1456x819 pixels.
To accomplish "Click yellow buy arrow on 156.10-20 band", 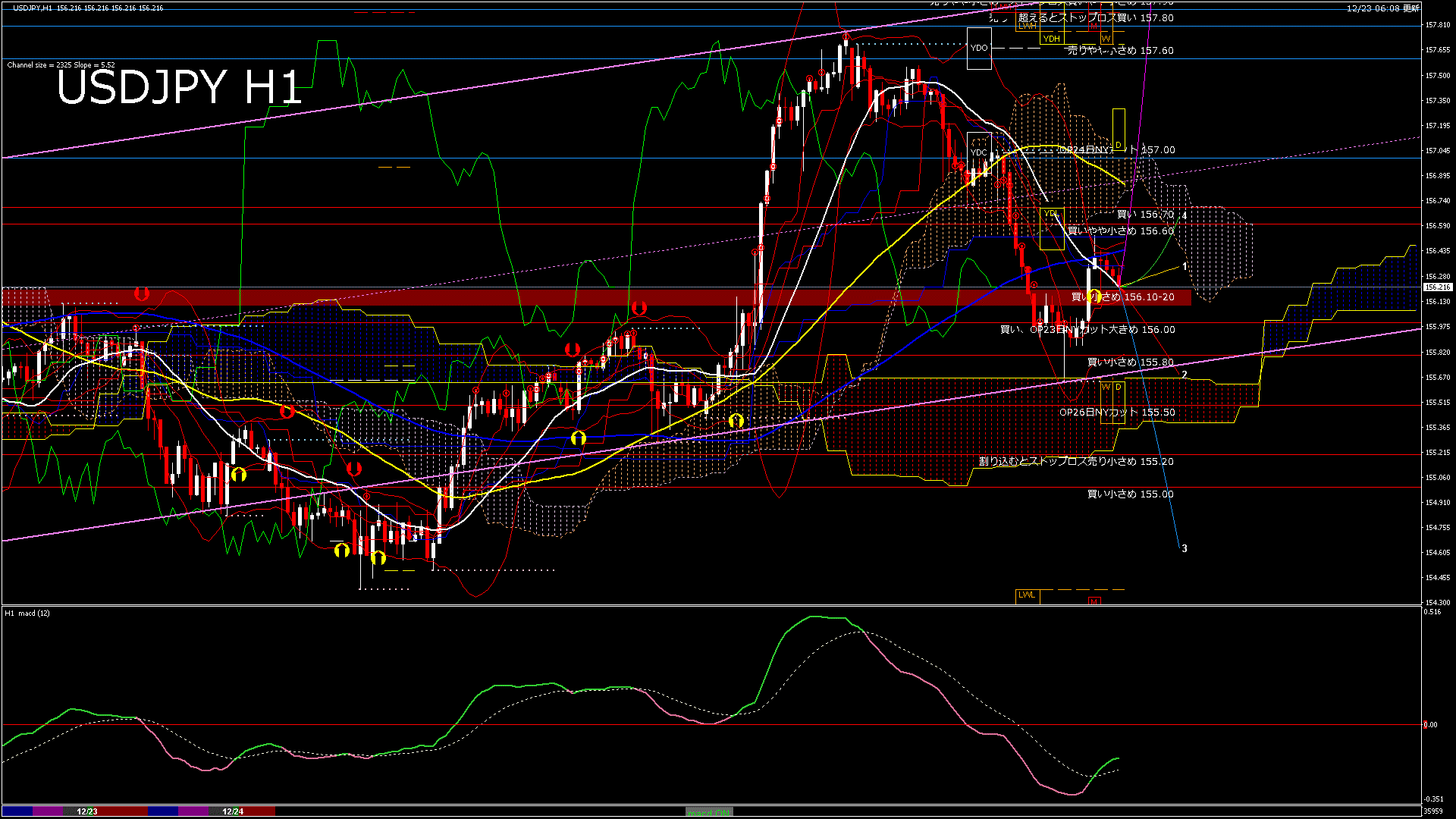I will (1094, 297).
